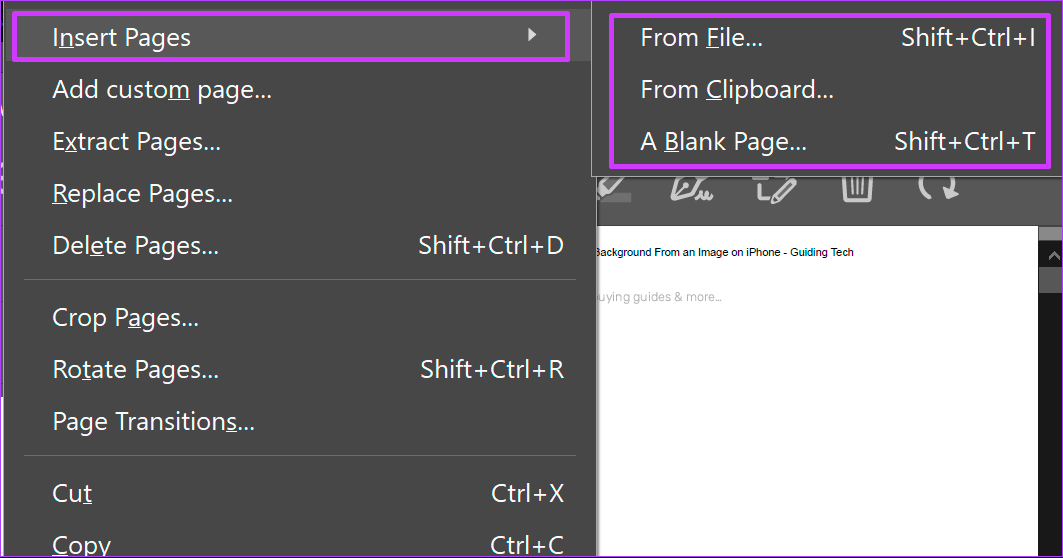
Task: Choose Extract Pages
Action: [136, 142]
